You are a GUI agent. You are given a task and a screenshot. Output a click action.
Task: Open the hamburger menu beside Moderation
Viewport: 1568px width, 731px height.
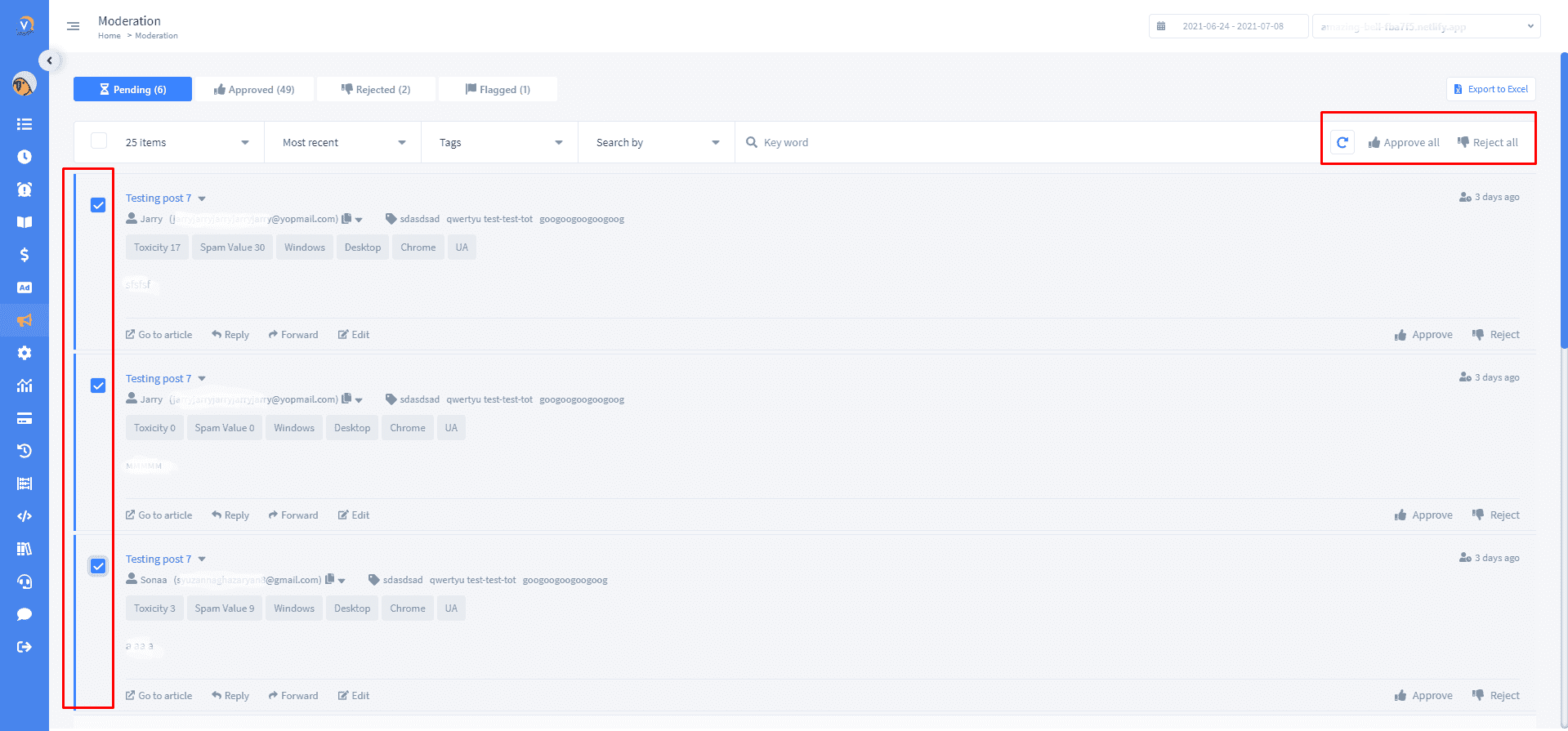pyautogui.click(x=74, y=27)
